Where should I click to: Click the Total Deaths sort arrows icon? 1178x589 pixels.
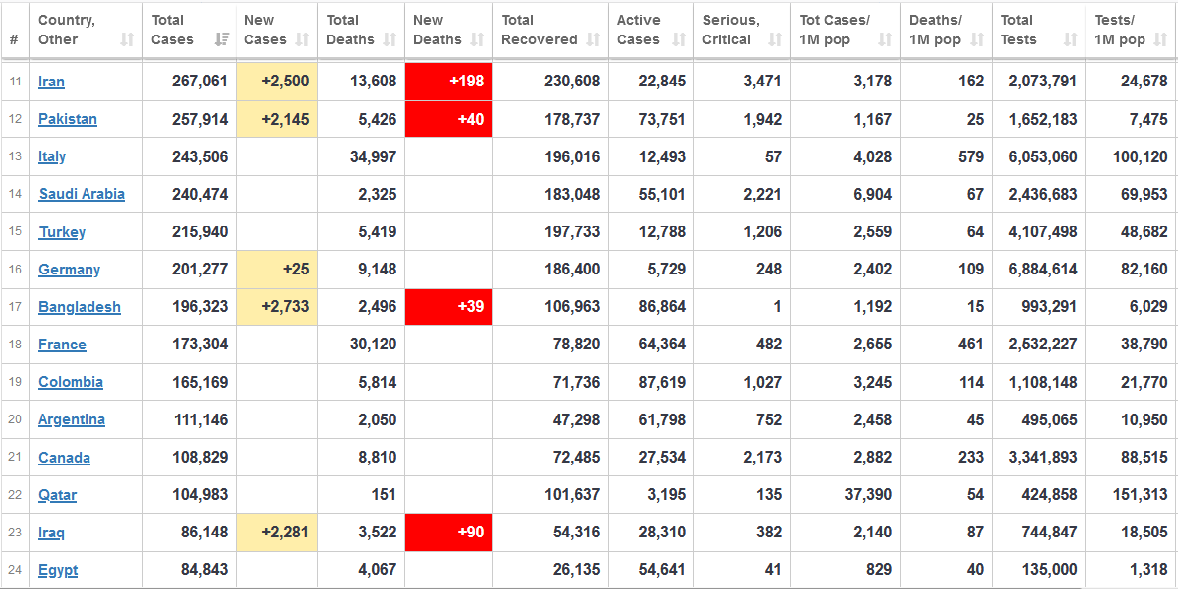click(x=389, y=40)
